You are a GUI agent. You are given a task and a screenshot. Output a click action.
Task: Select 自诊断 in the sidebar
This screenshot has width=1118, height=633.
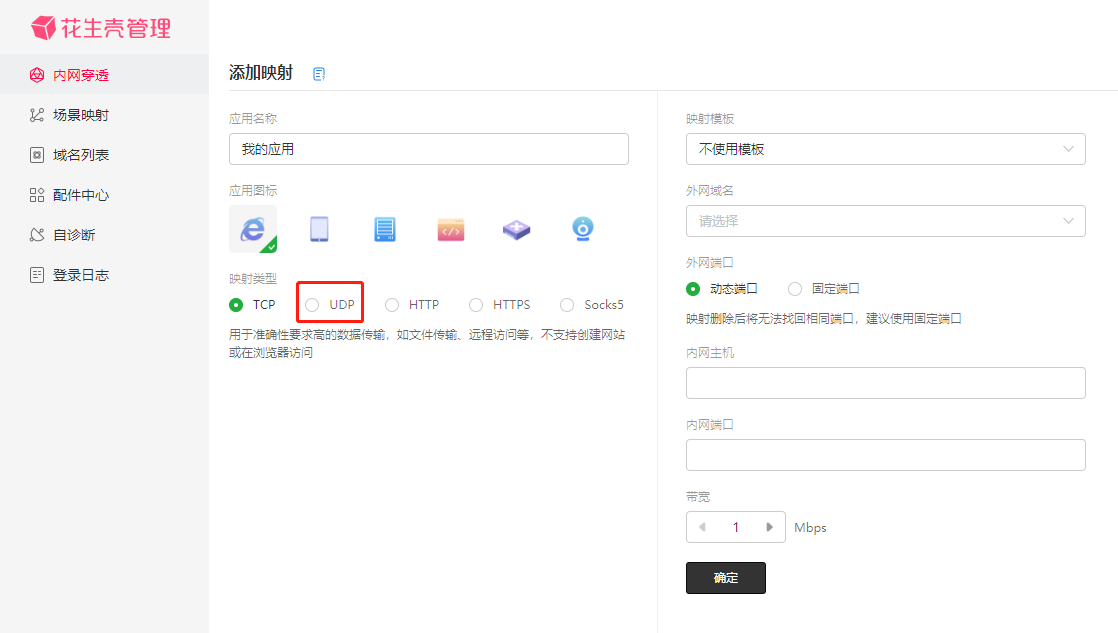(104, 235)
